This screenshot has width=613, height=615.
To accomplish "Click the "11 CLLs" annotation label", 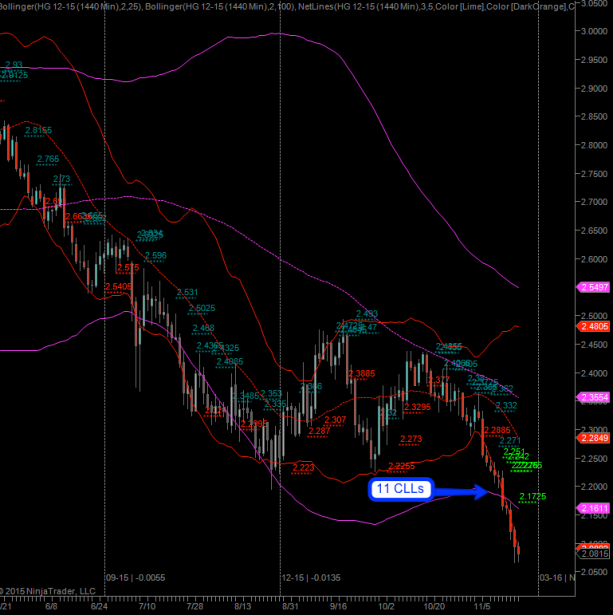I will [400, 489].
